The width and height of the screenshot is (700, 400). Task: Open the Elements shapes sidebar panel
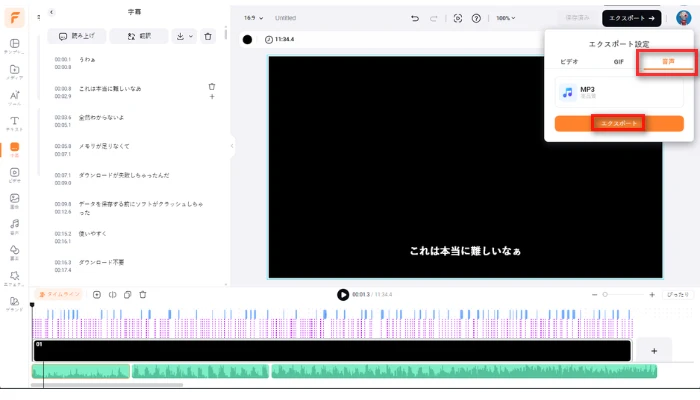pyautogui.click(x=14, y=252)
